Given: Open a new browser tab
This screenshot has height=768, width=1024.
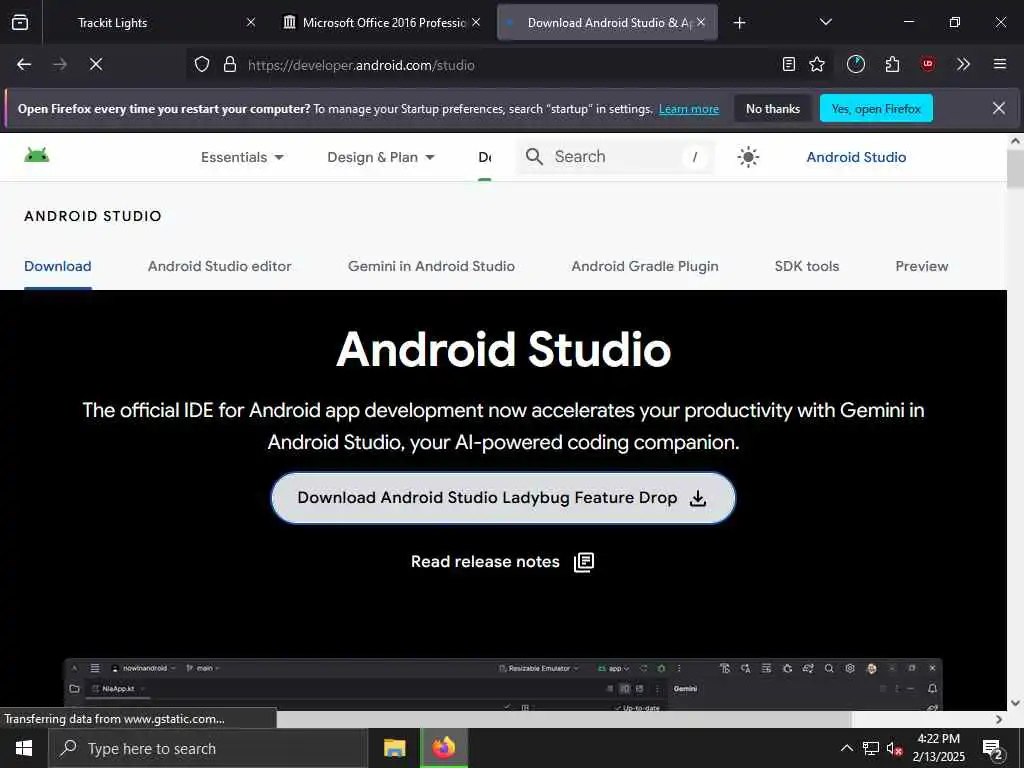Looking at the screenshot, I should (739, 23).
